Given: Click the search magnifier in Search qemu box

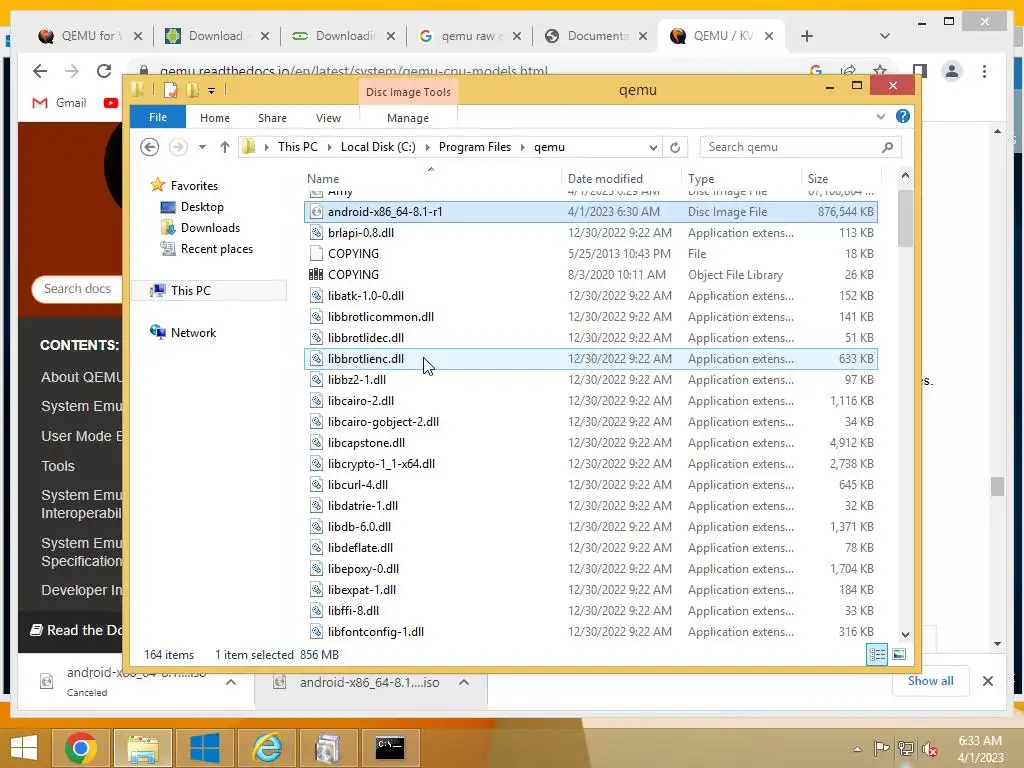Looking at the screenshot, I should (887, 148).
